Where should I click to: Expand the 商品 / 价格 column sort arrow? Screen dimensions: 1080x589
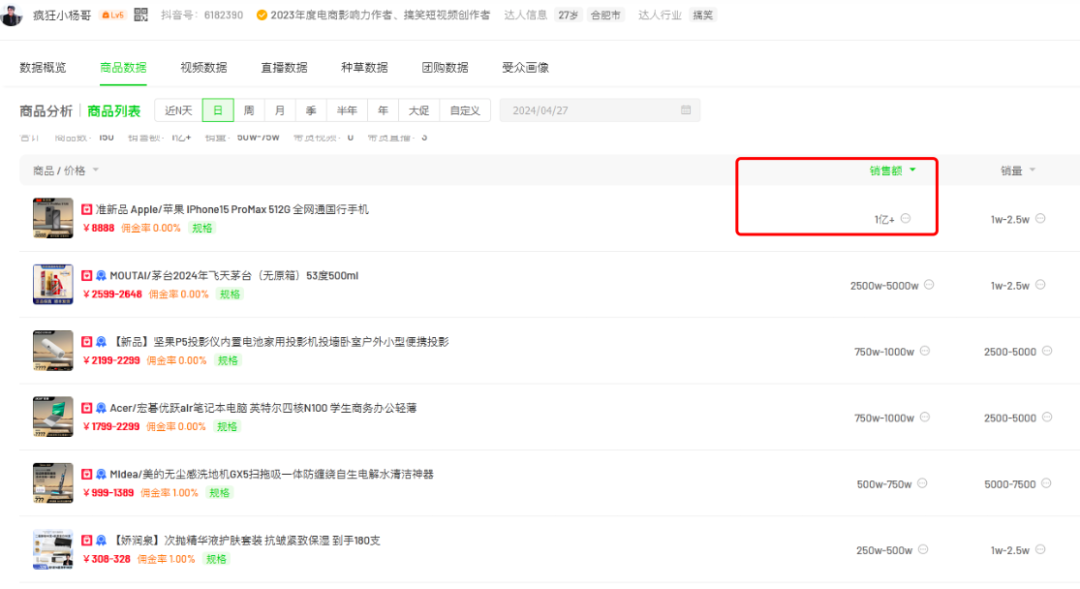coord(96,171)
